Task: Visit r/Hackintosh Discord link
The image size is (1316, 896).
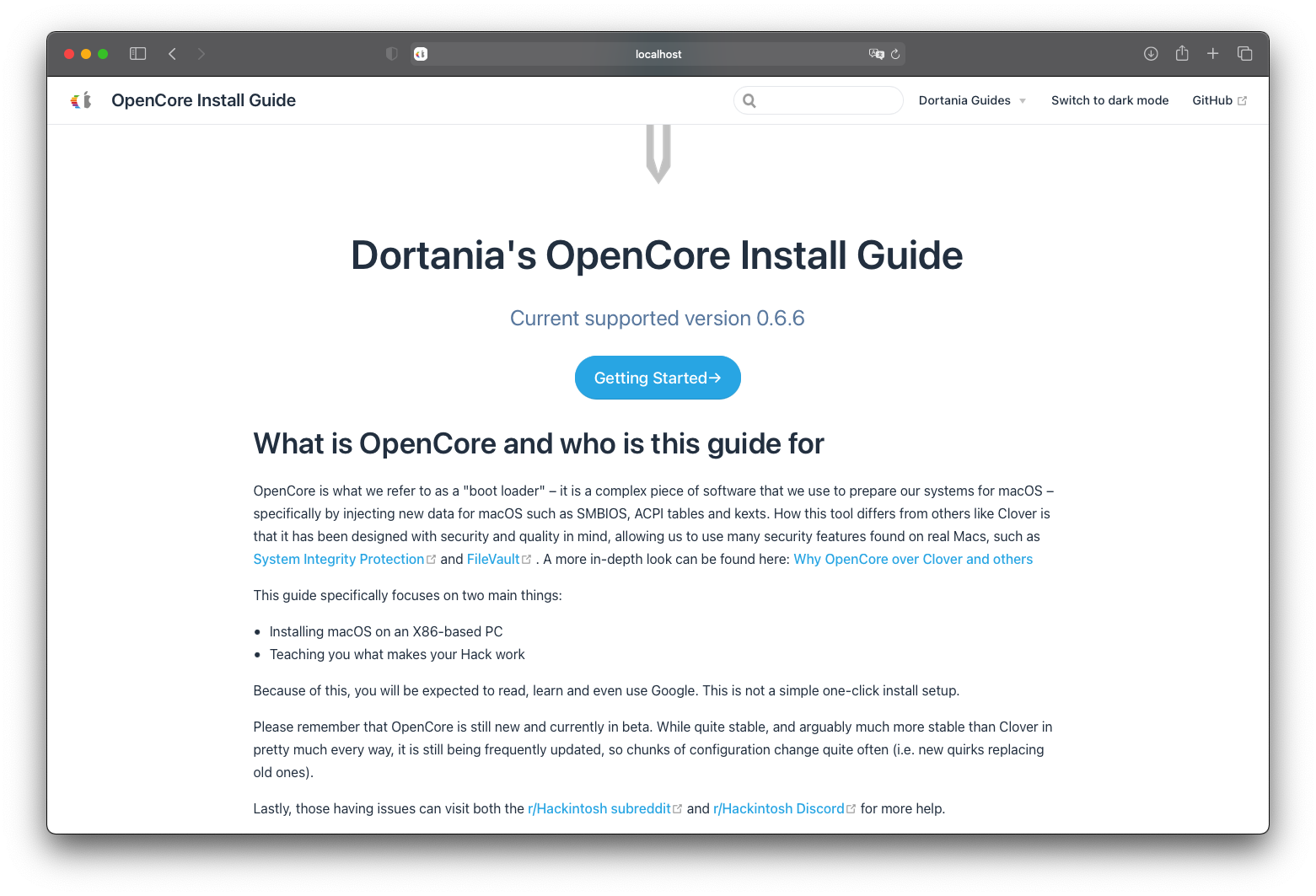Action: (784, 808)
